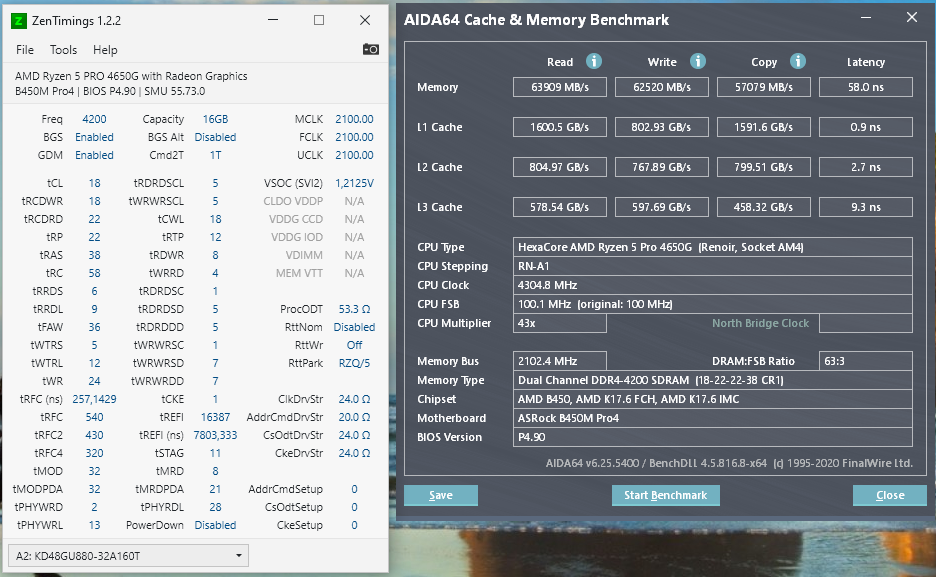This screenshot has width=936, height=577.
Task: Open the Help menu in ZenTimings
Action: pyautogui.click(x=105, y=50)
